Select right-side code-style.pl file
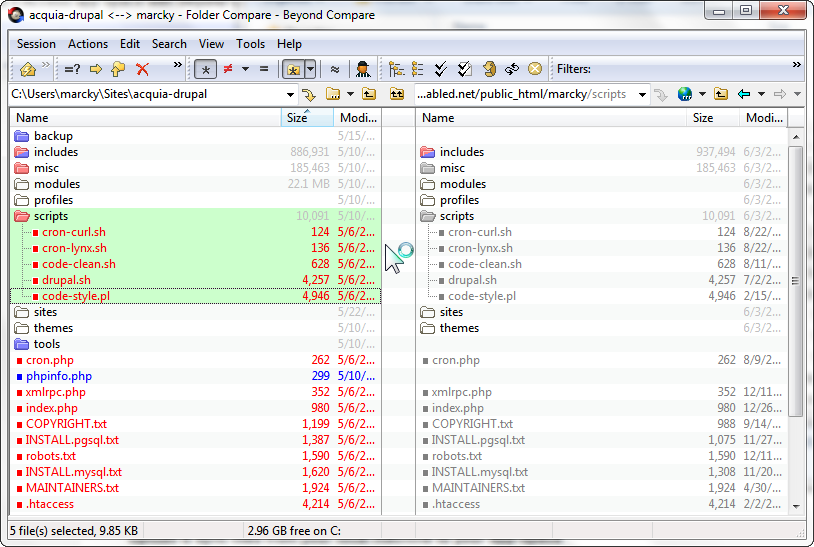The image size is (814, 547). click(x=602, y=296)
